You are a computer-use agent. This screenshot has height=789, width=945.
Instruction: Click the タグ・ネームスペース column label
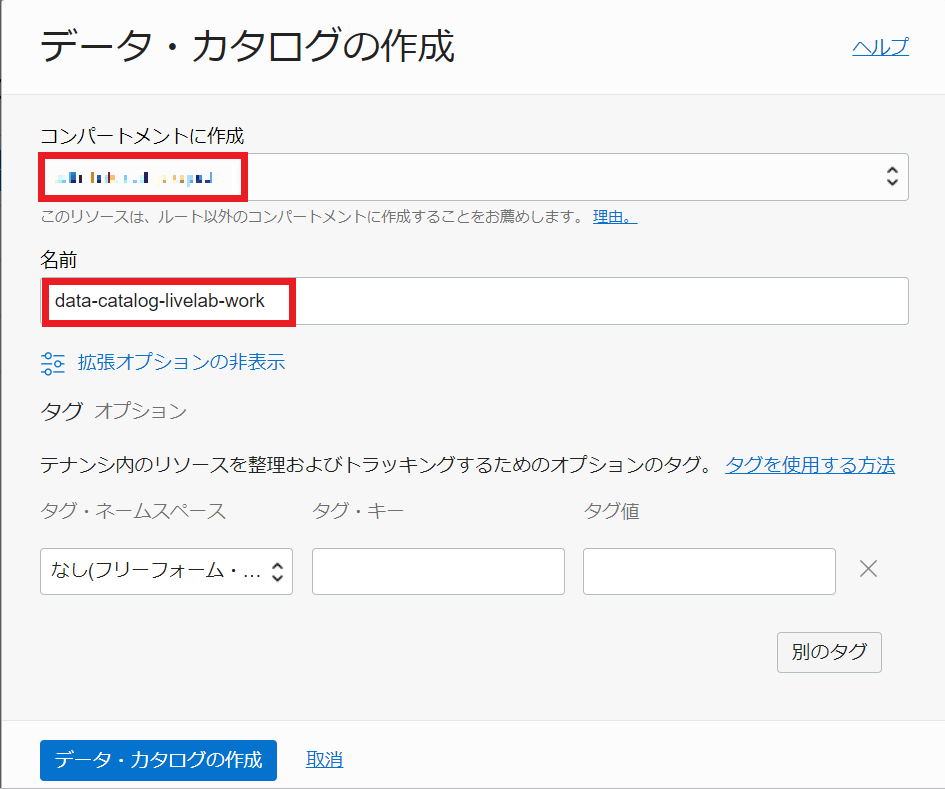(x=133, y=512)
